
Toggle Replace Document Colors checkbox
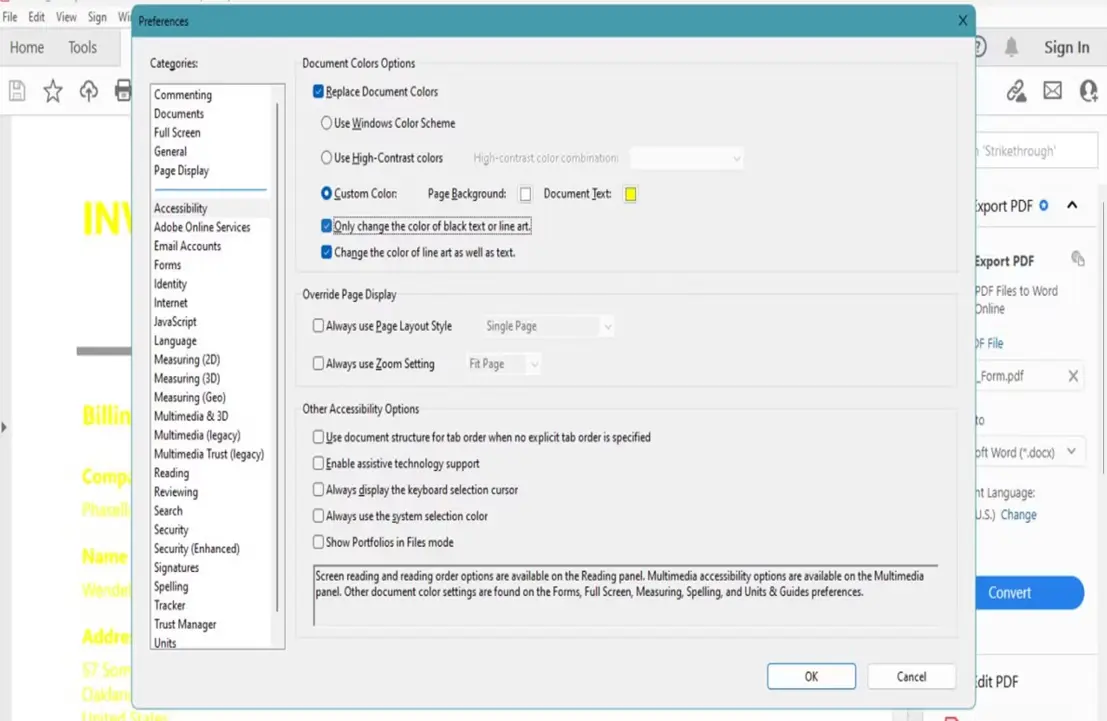point(318,91)
